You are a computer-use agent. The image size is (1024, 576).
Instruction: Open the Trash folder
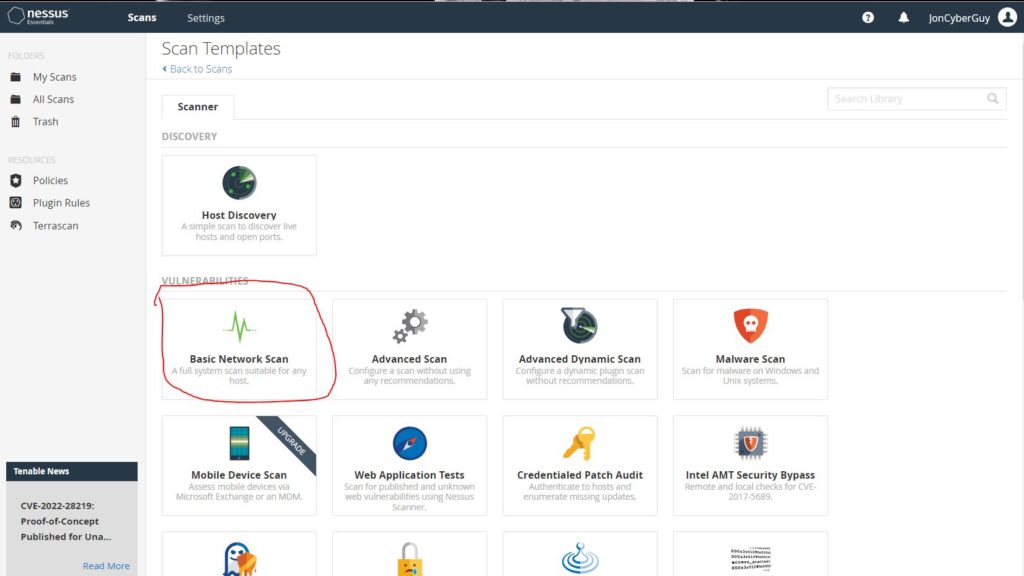(46, 121)
